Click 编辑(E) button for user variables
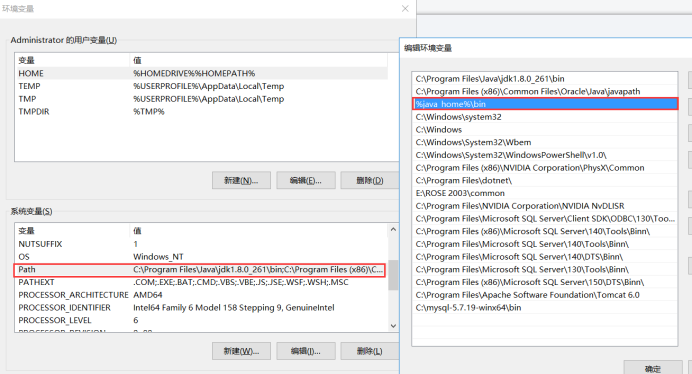The height and width of the screenshot is (374, 692). (305, 180)
